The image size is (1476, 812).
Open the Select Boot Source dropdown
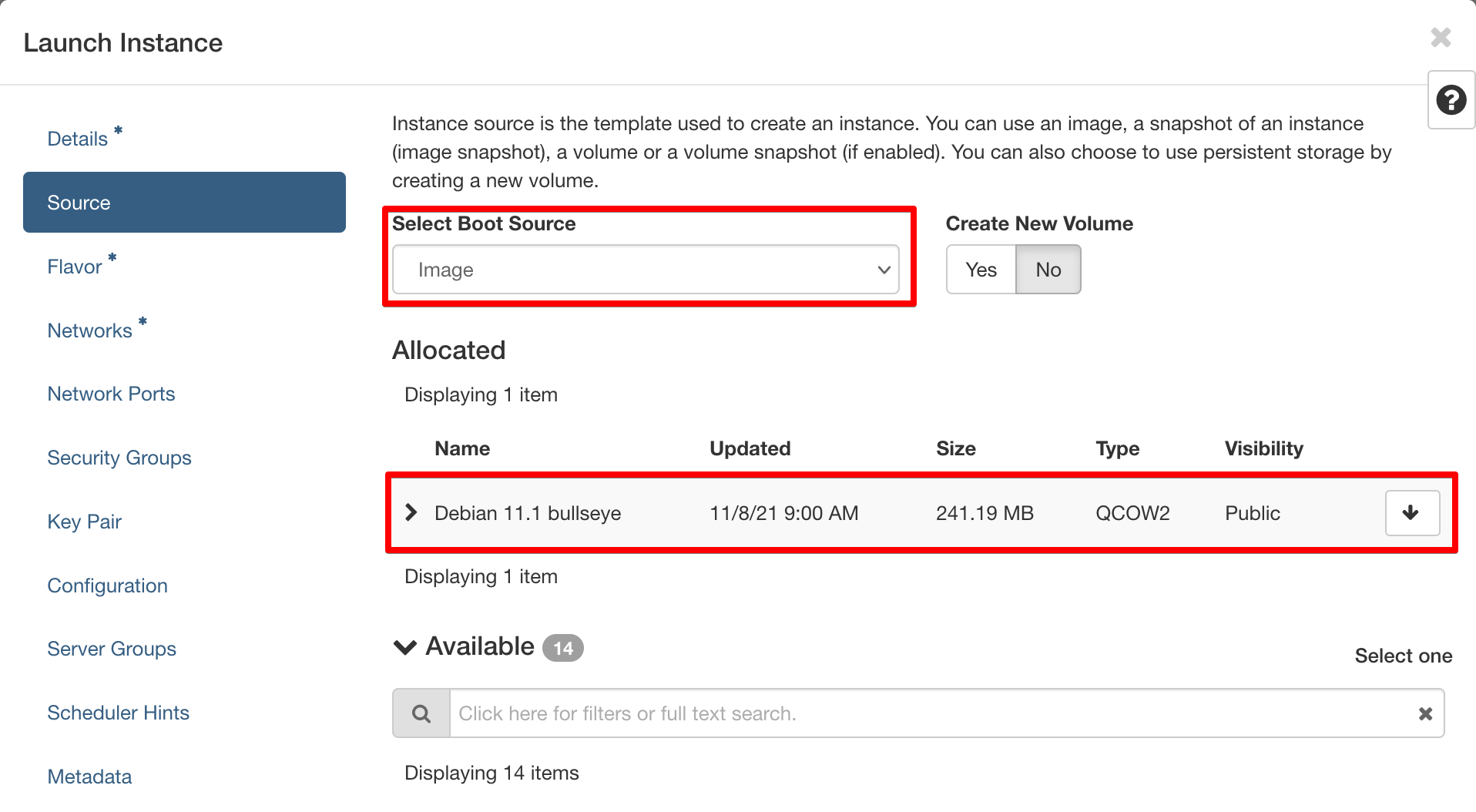pos(646,270)
